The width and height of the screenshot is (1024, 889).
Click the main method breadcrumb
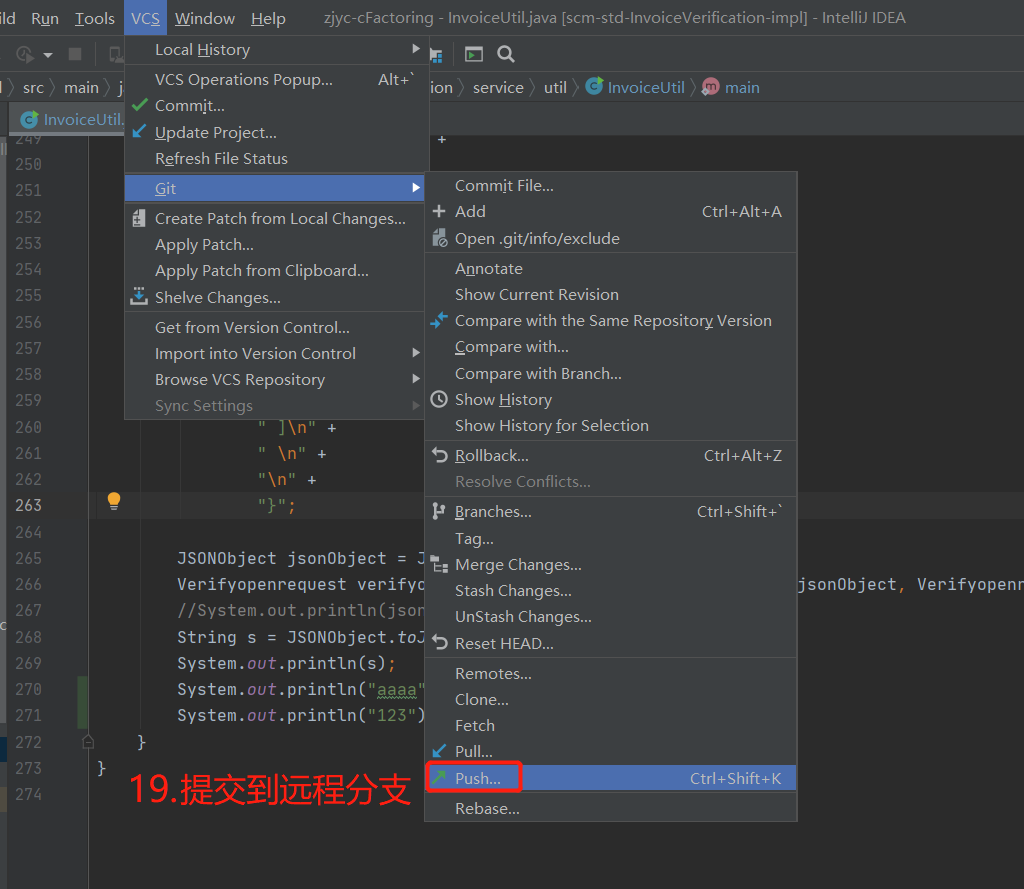click(x=731, y=87)
